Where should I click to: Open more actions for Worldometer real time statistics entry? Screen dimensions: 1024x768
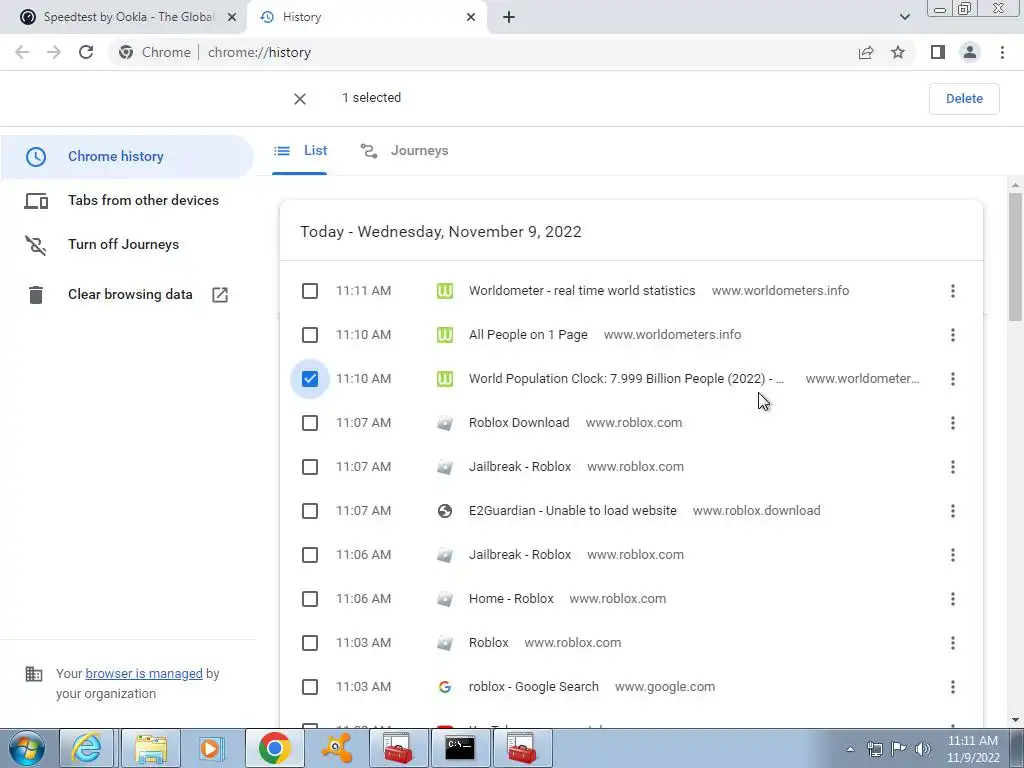point(953,291)
